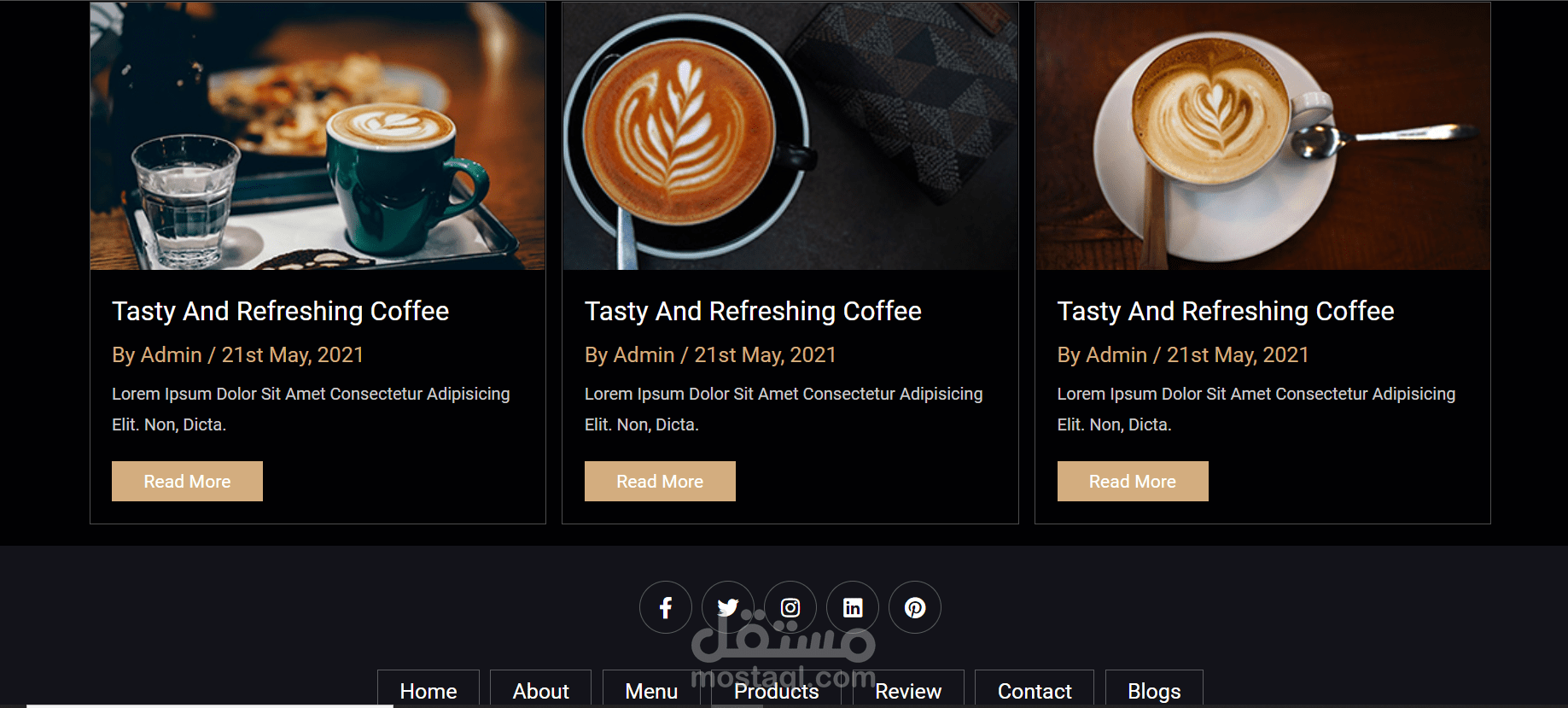This screenshot has height=708, width=1568.
Task: Click Read More on middle blog card
Action: click(x=660, y=481)
